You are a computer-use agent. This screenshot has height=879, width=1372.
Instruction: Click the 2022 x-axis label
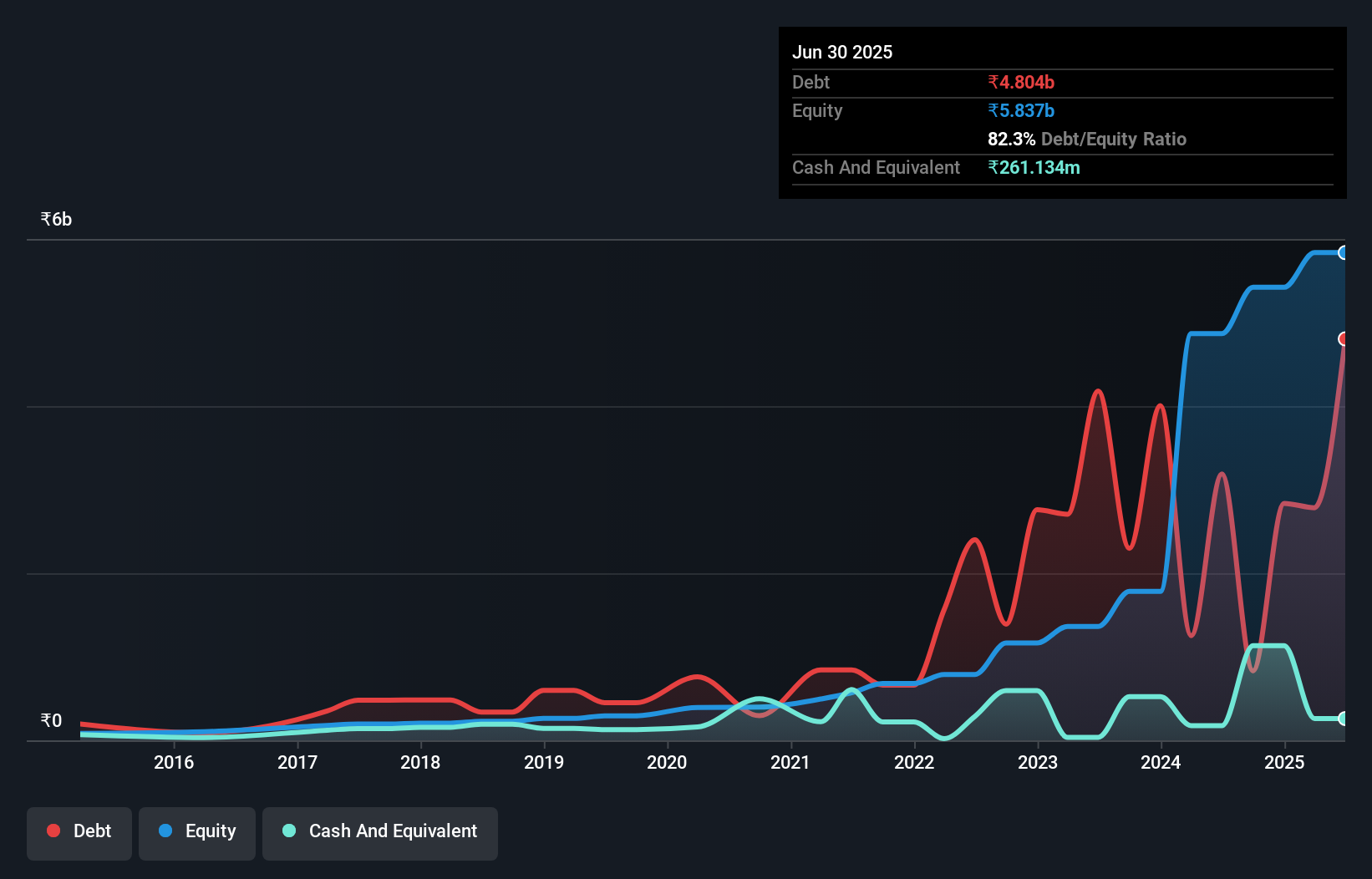point(914,762)
